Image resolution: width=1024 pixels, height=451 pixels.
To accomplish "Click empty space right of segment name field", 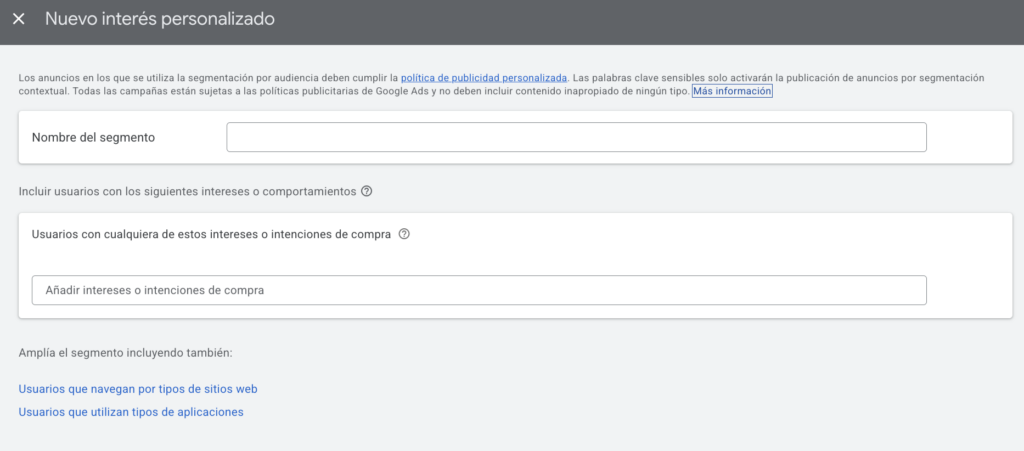I will [x=968, y=137].
